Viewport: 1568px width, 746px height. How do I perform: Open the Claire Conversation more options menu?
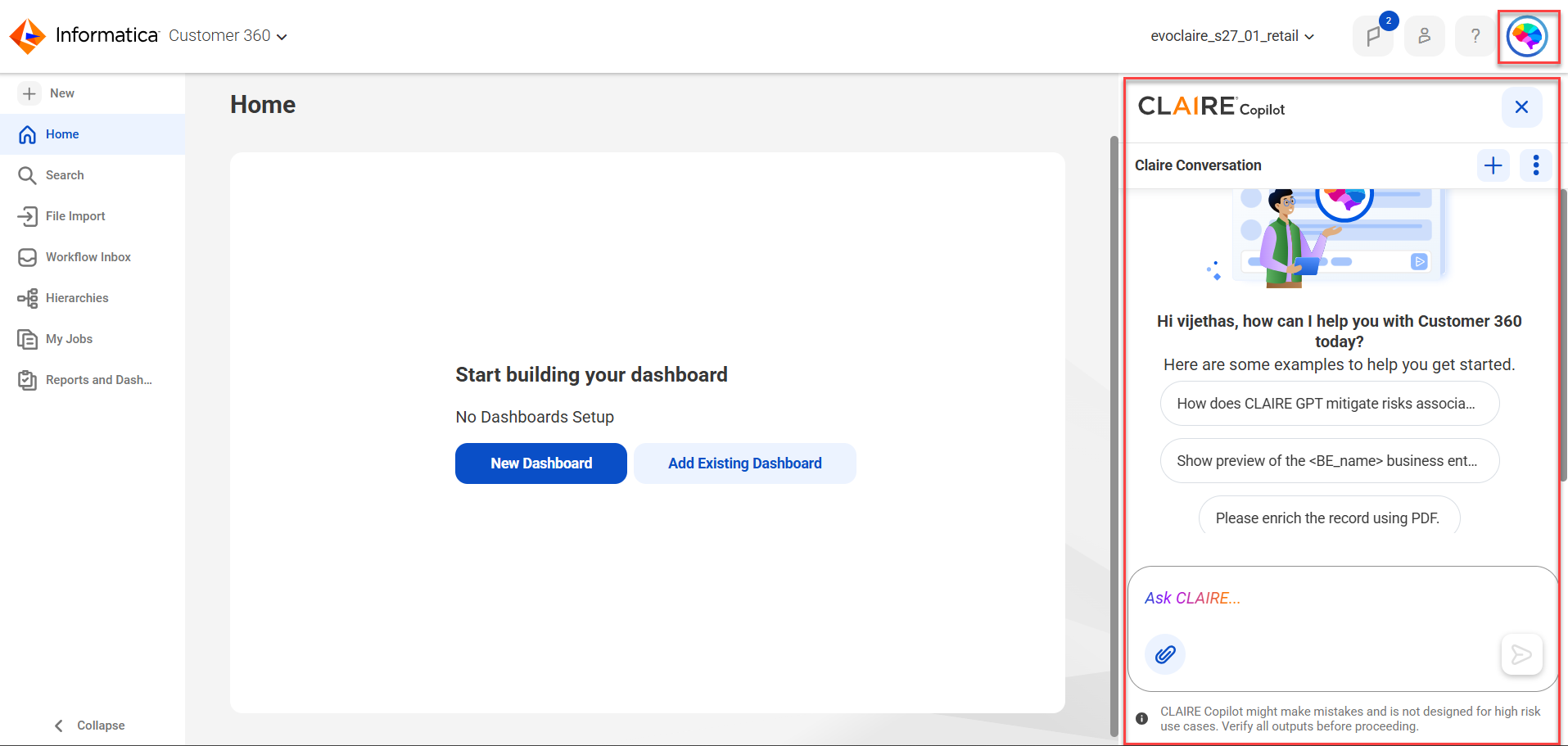[1536, 165]
